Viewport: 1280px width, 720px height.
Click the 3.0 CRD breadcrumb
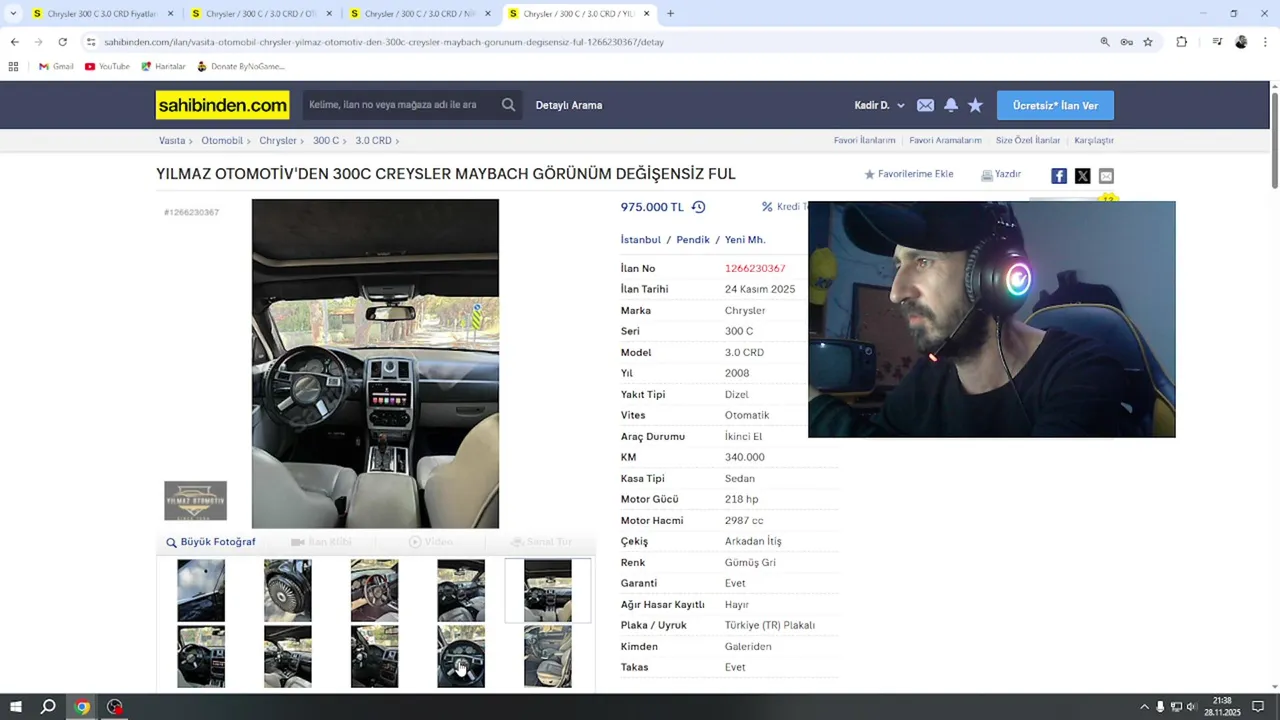tap(373, 141)
